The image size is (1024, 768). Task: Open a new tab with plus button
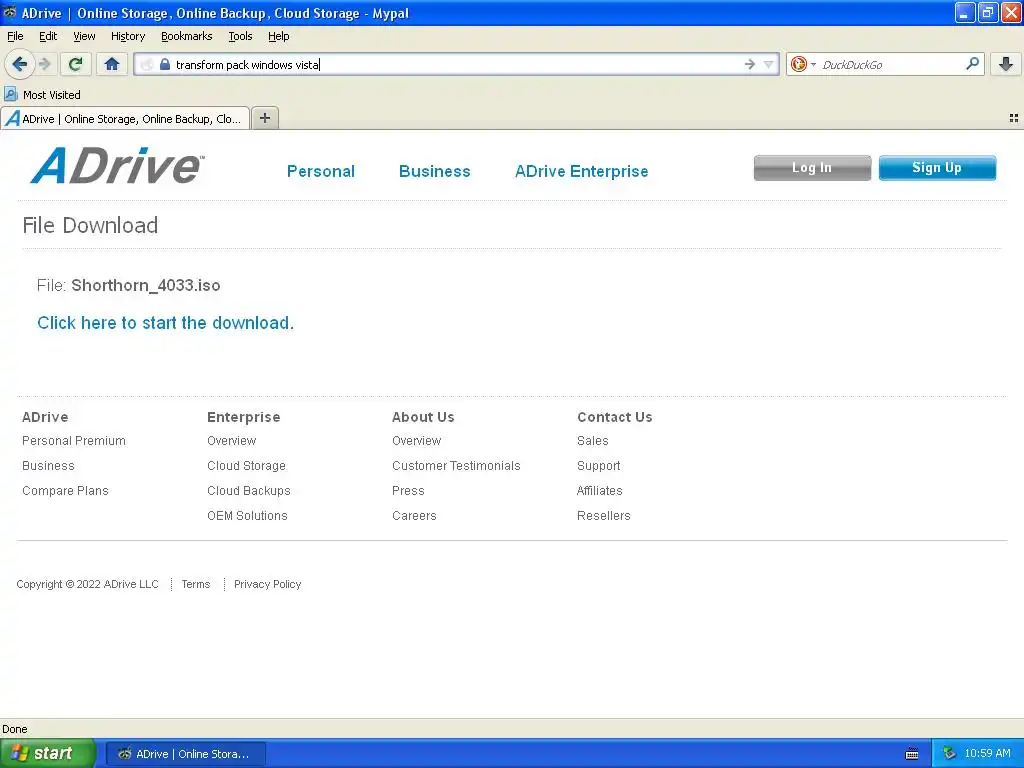point(264,118)
